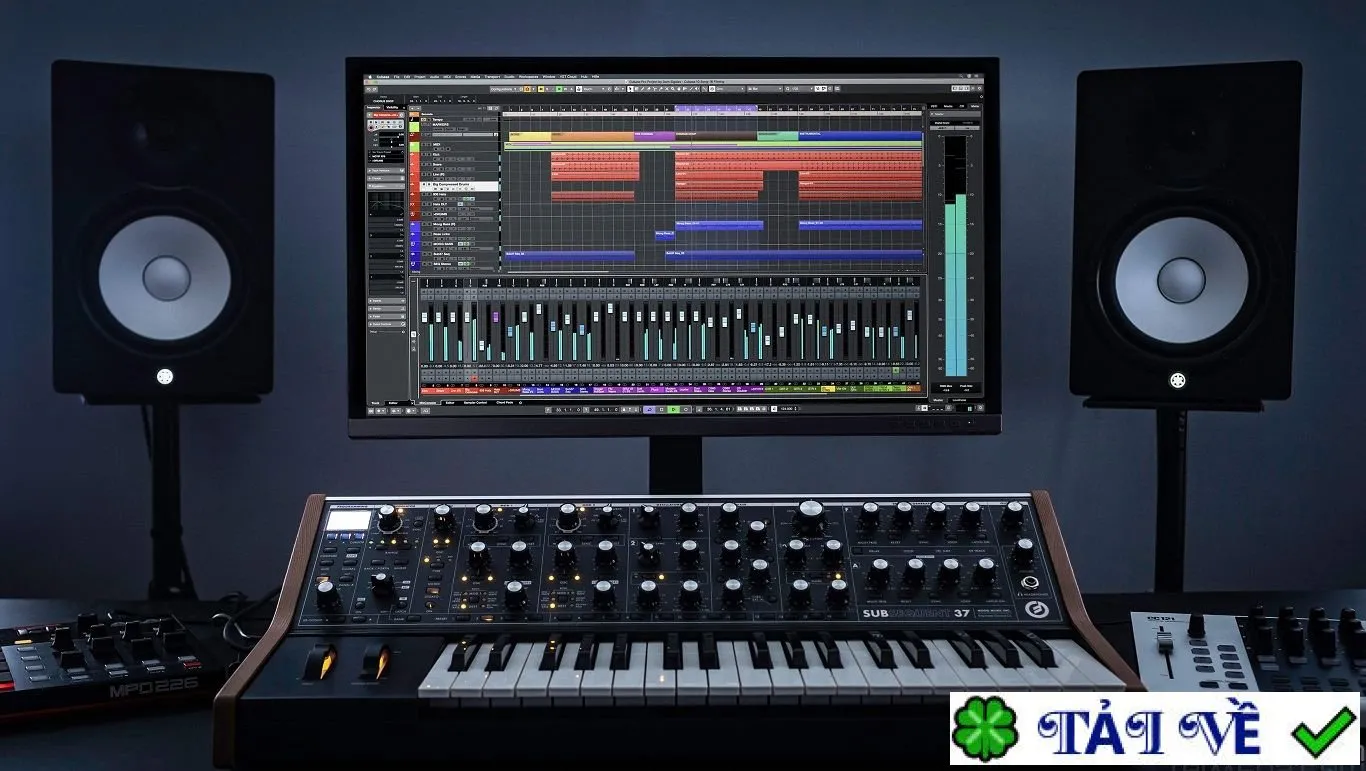Click the purple fader cap in MixConsole
This screenshot has width=1366, height=771.
pyautogui.click(x=495, y=317)
